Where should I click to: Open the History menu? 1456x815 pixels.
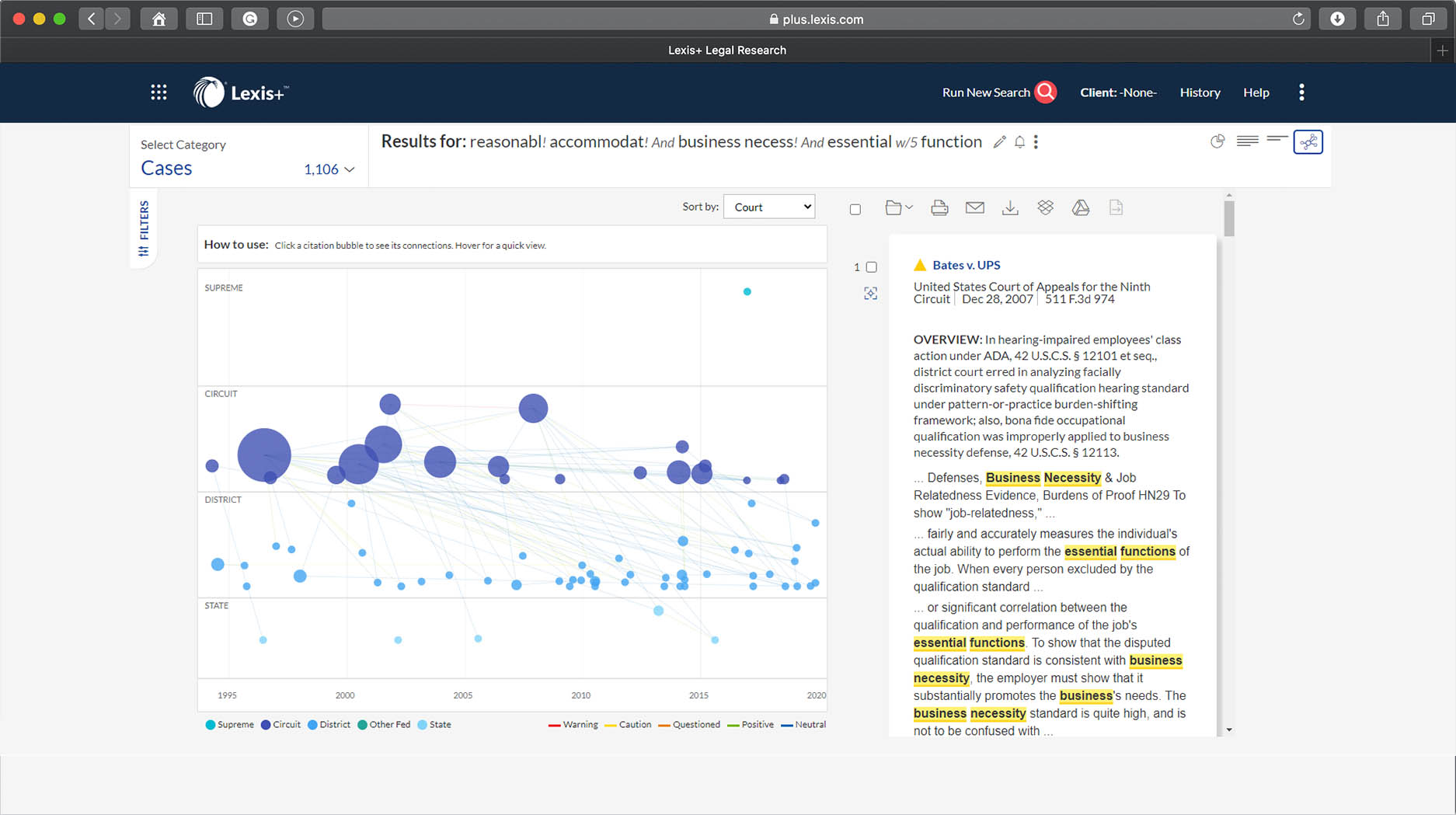point(1200,92)
